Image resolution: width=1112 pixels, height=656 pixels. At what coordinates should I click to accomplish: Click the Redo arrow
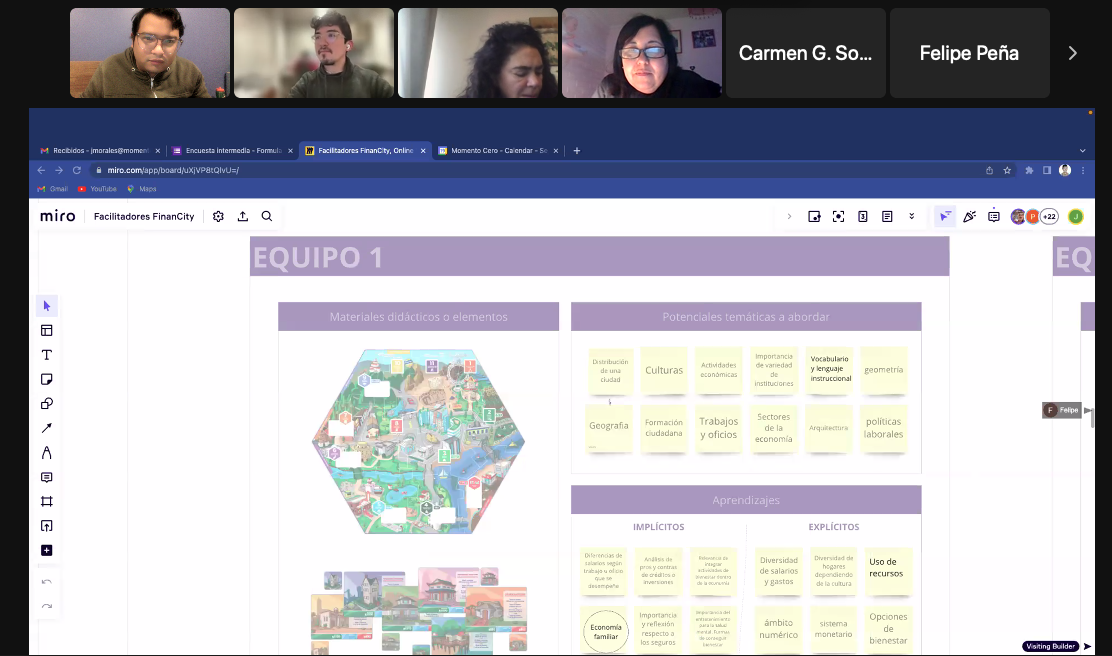47,606
